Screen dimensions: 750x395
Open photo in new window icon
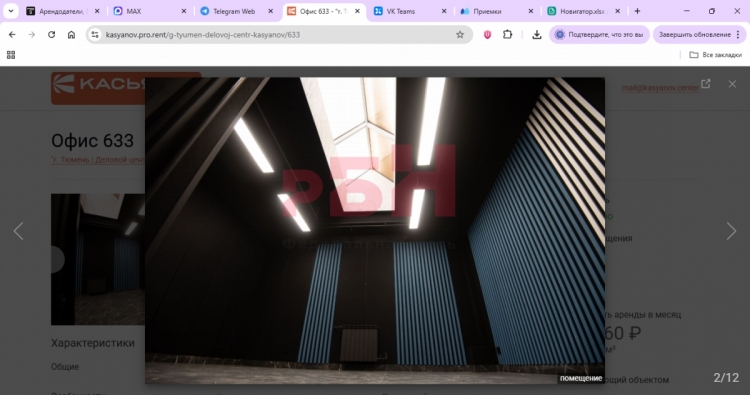[x=706, y=84]
